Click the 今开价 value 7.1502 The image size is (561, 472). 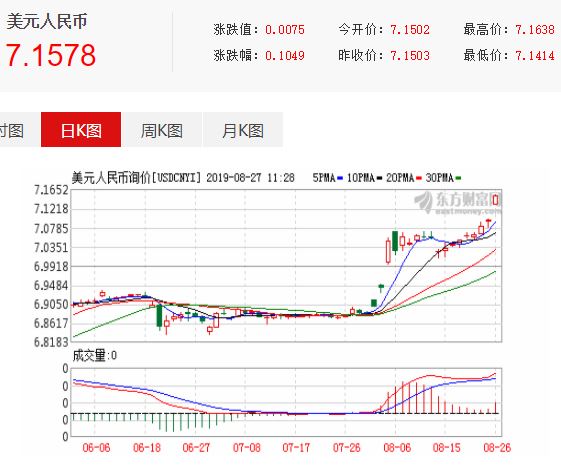pyautogui.click(x=410, y=29)
